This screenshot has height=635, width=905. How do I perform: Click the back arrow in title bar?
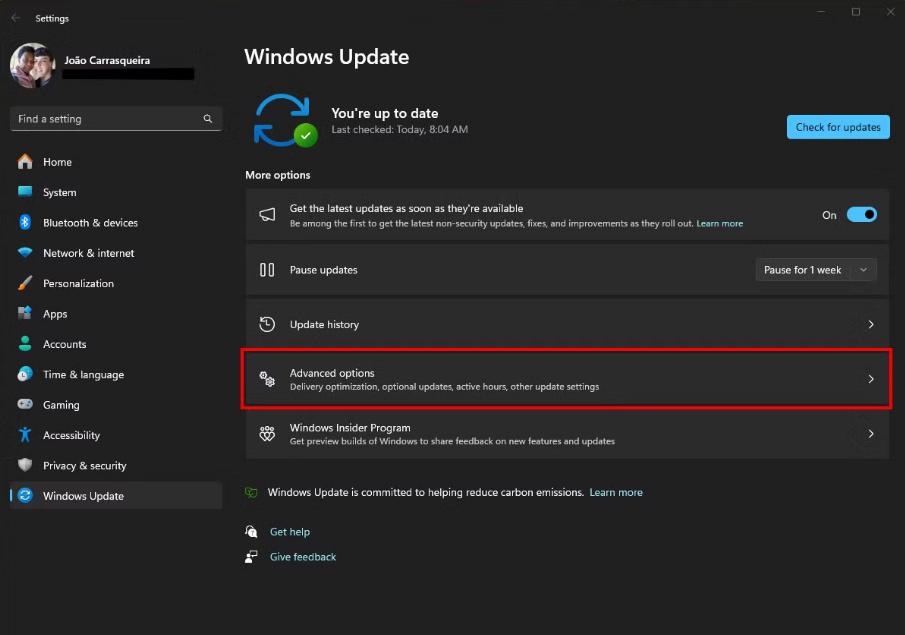point(16,18)
